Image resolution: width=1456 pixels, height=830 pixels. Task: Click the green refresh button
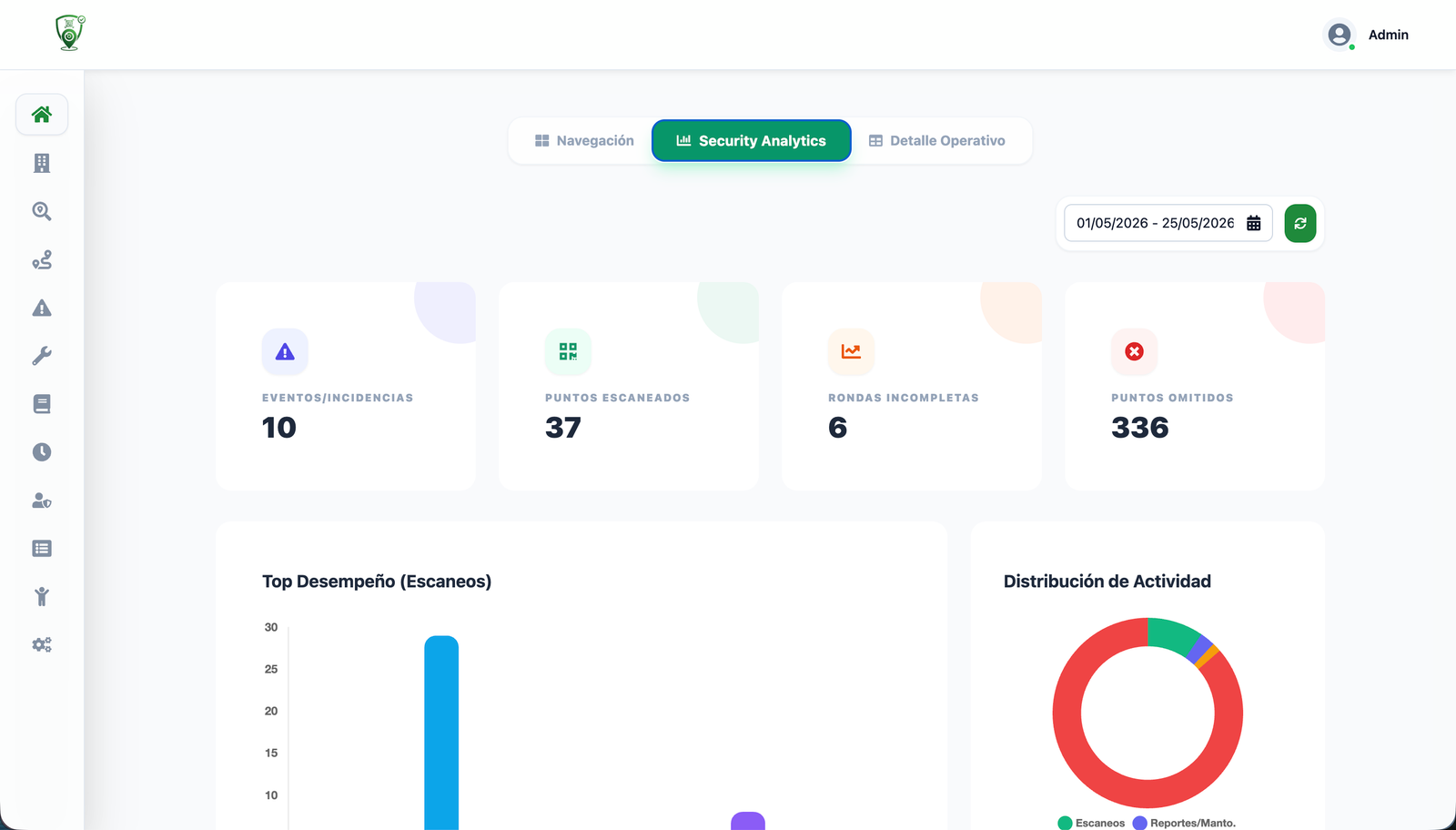point(1300,223)
